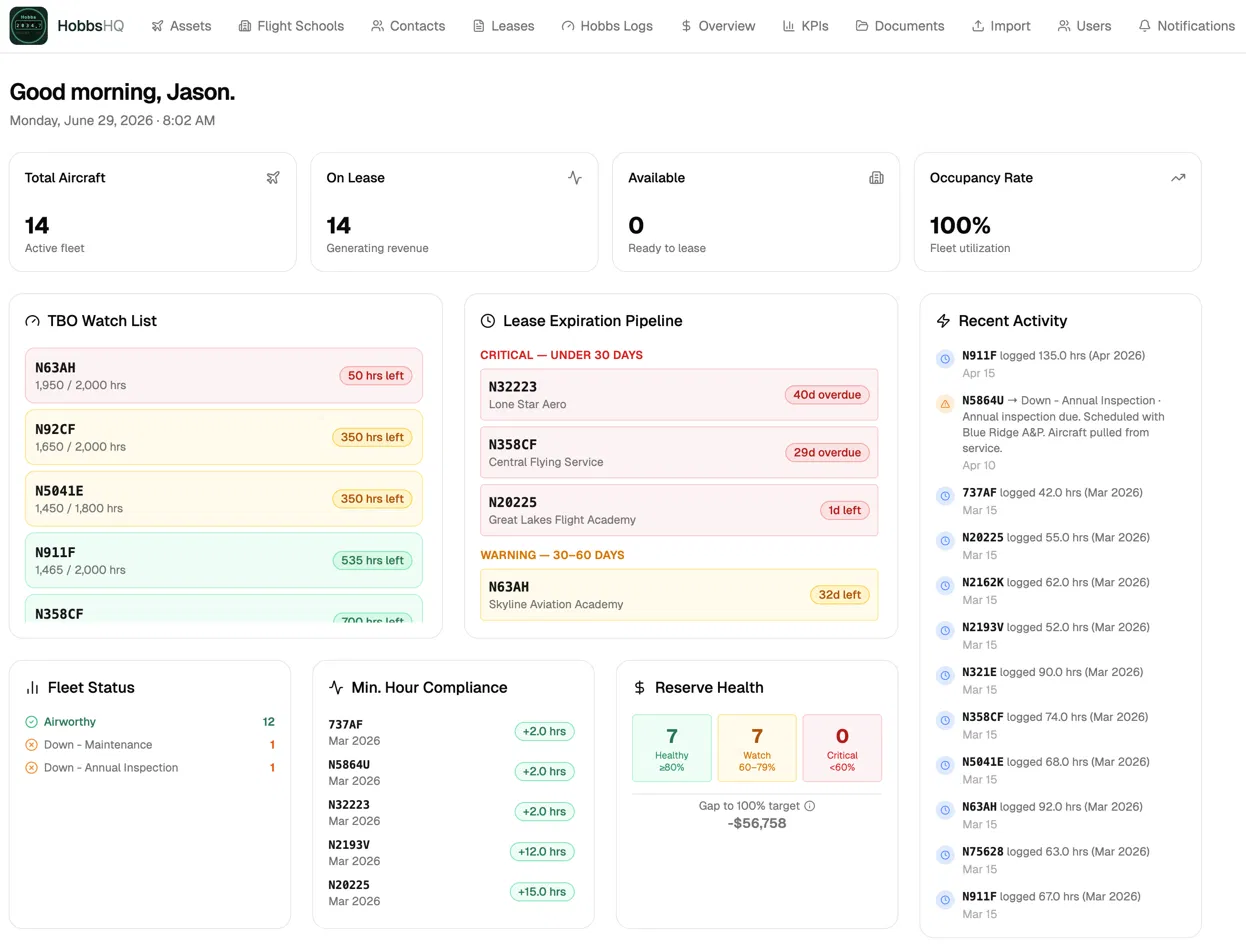Select the Watch 60–79% reserve tile
1246x952 pixels.
click(x=757, y=748)
